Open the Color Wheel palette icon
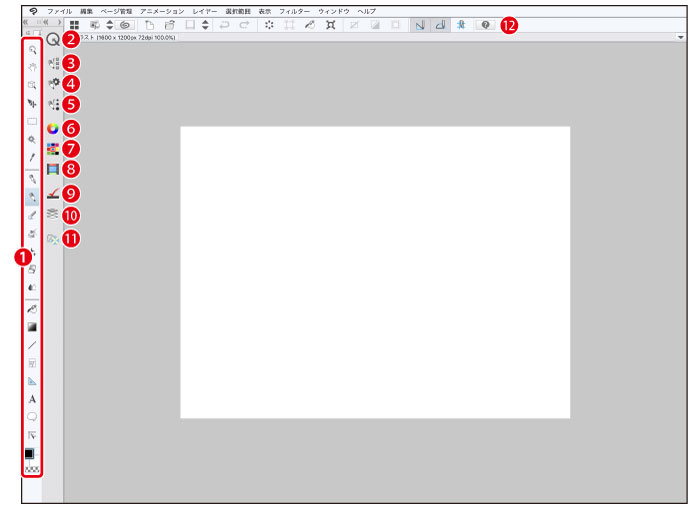Screen dimensions: 696x509 tap(53, 127)
